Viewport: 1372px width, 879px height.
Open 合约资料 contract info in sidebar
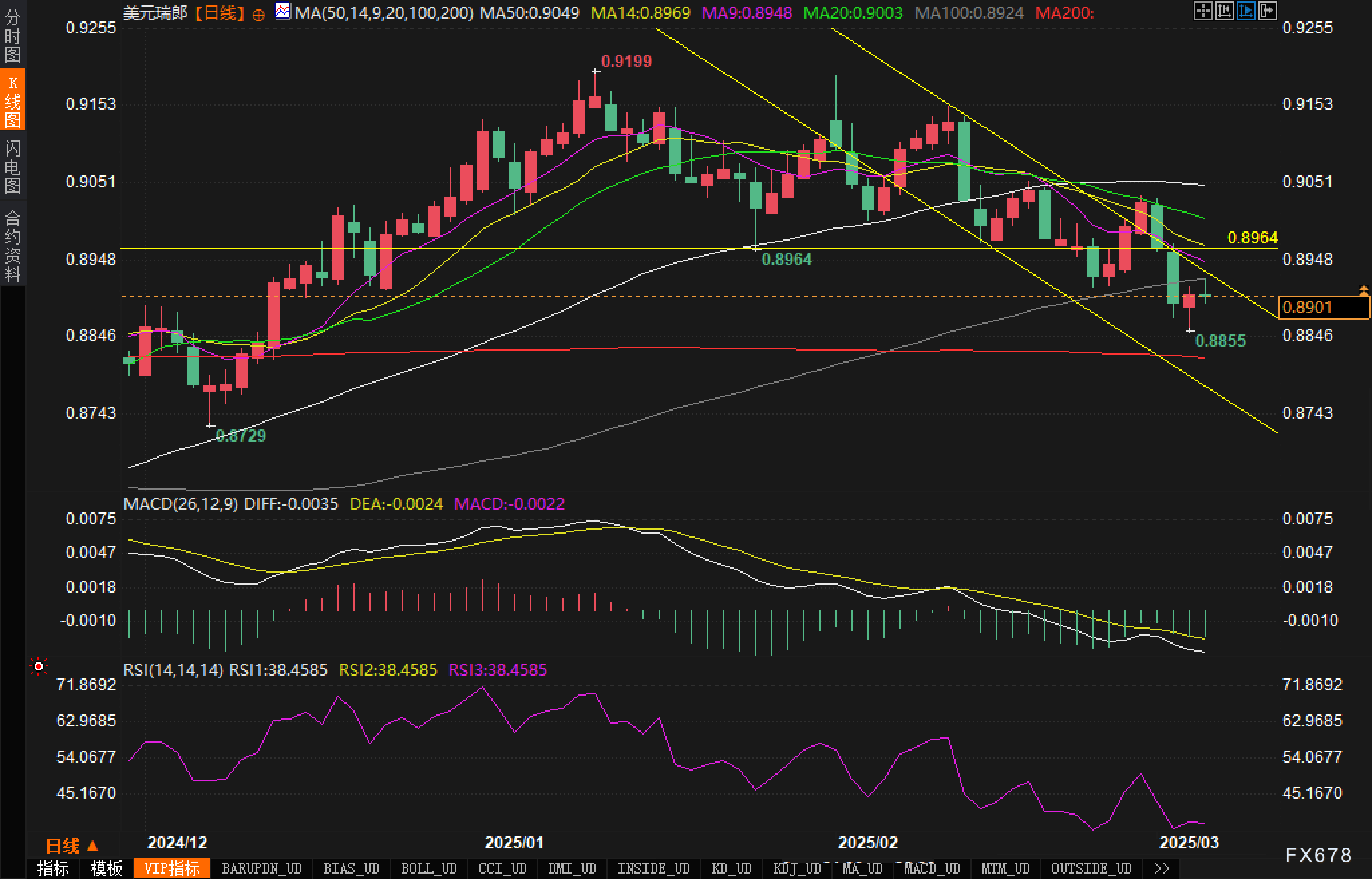[12, 246]
